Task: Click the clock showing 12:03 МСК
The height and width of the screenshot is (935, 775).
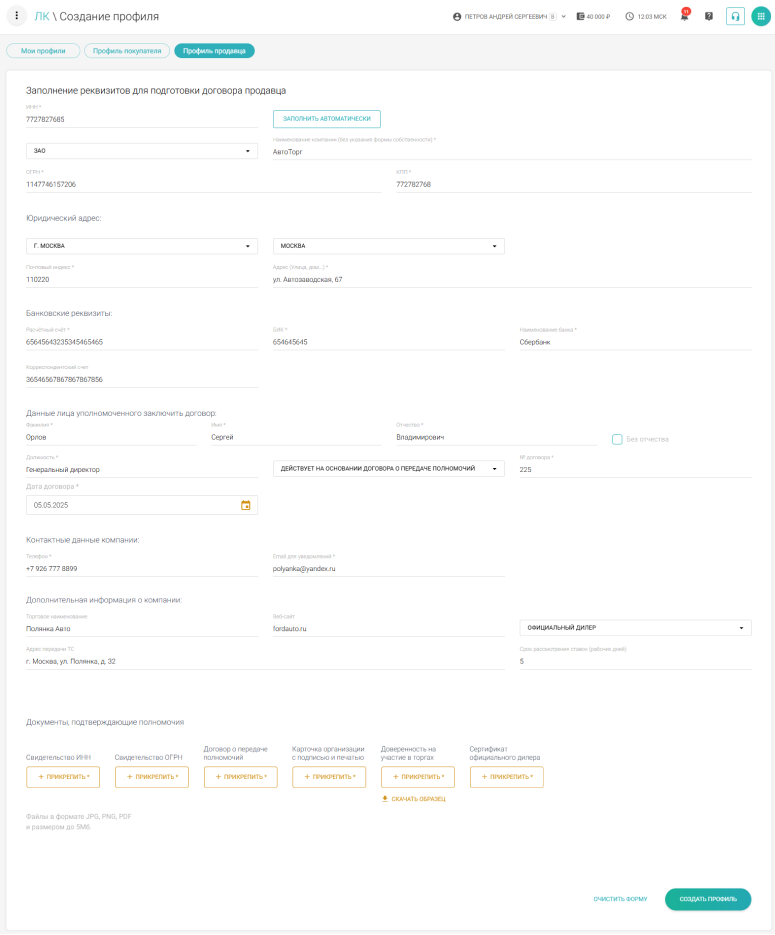Action: 645,17
